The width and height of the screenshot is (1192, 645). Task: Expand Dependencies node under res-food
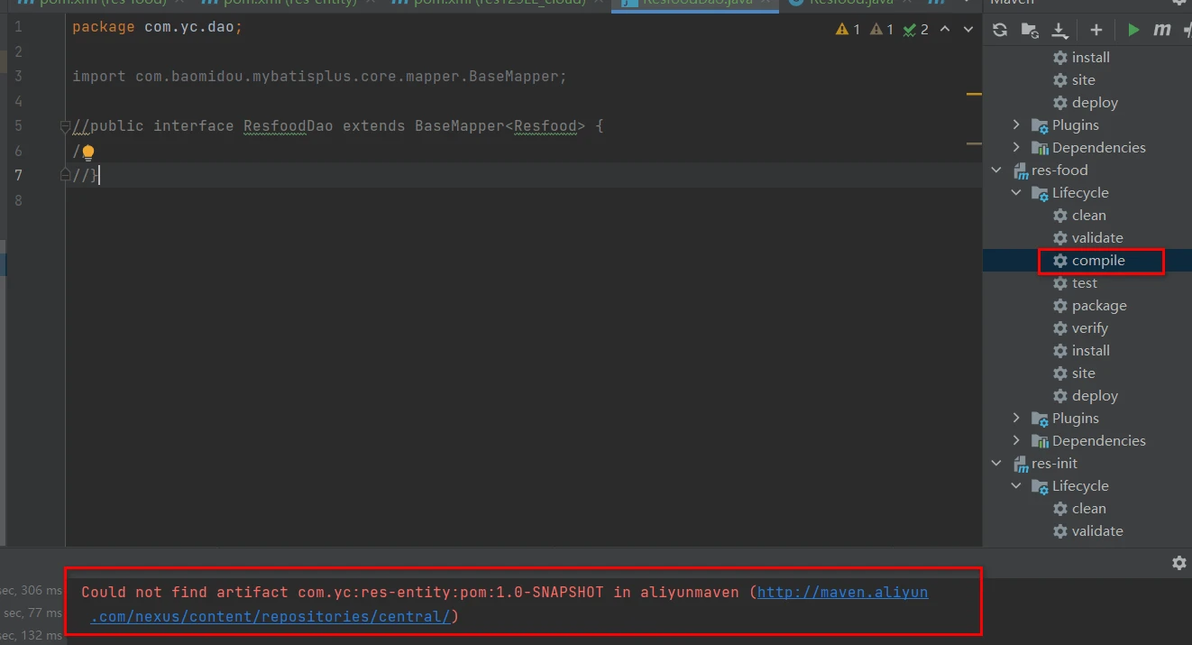pos(1016,440)
